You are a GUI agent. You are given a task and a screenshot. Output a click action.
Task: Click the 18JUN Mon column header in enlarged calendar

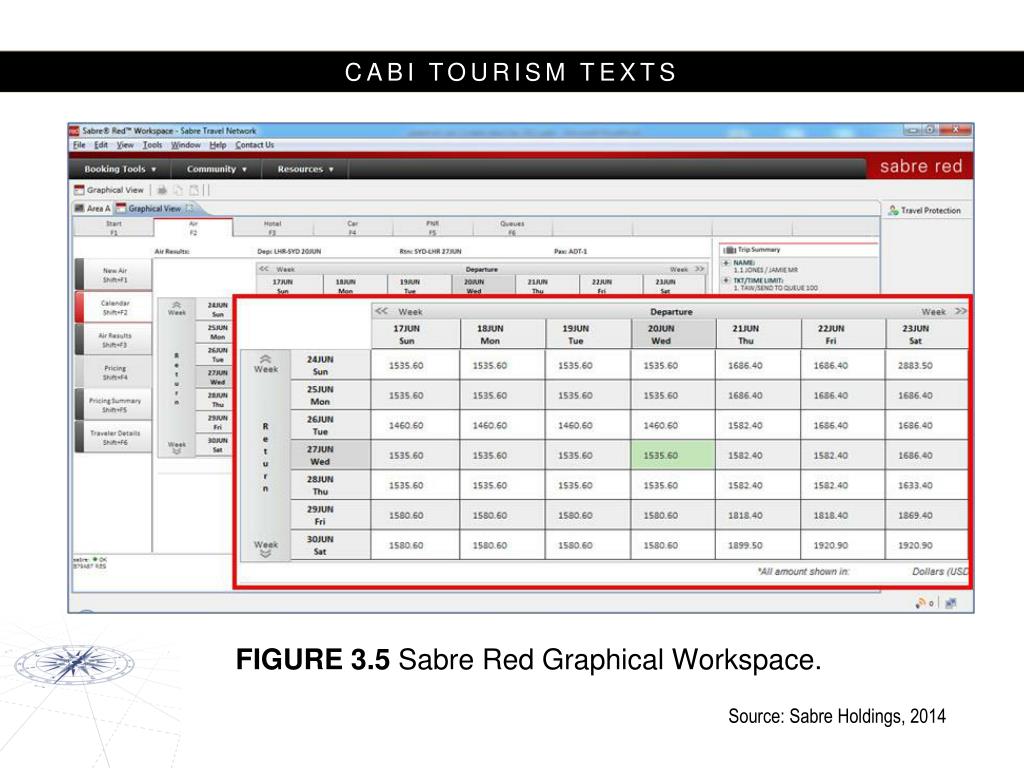tap(502, 334)
